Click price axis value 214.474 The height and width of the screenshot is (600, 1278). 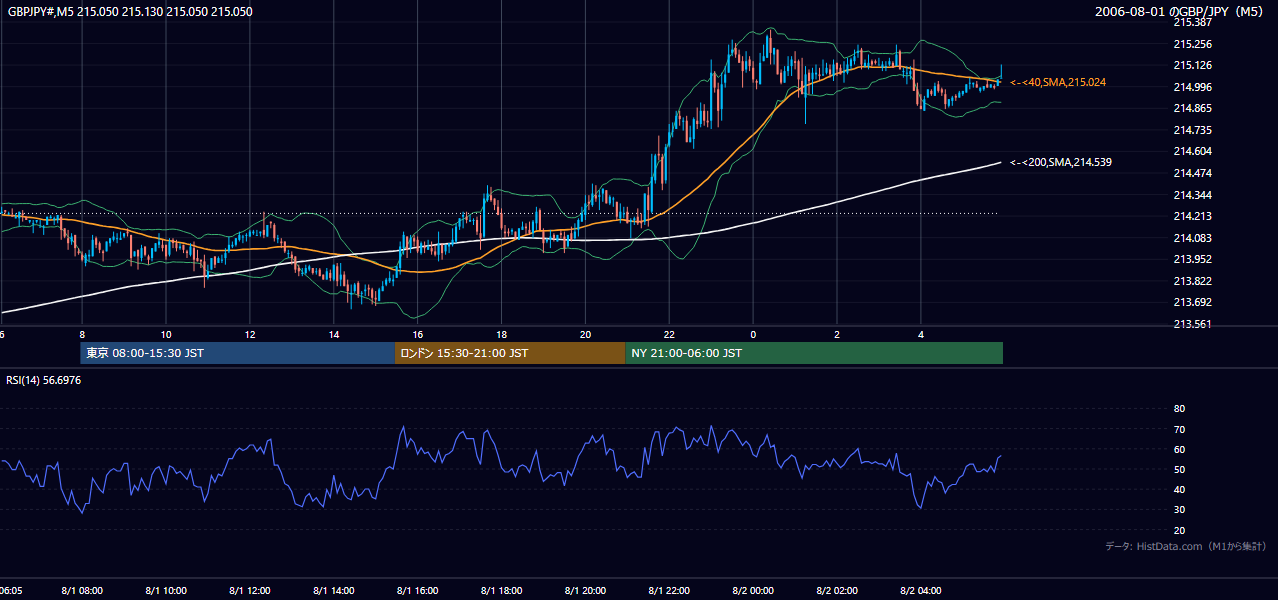tap(1192, 173)
